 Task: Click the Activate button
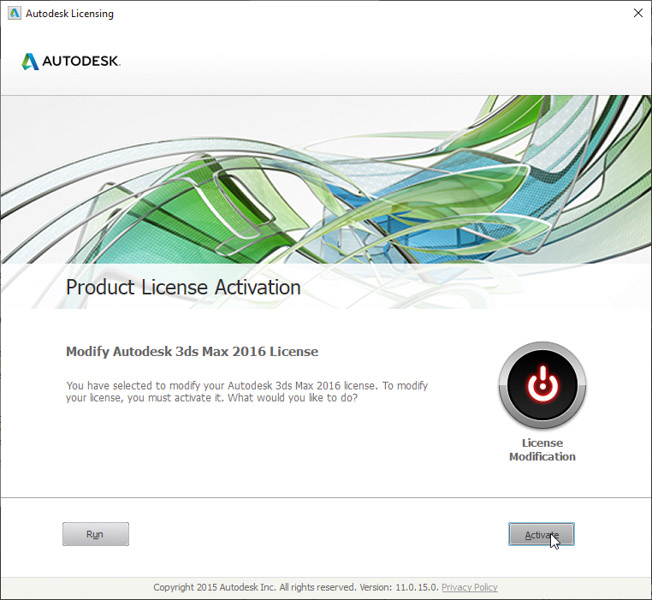[x=540, y=535]
